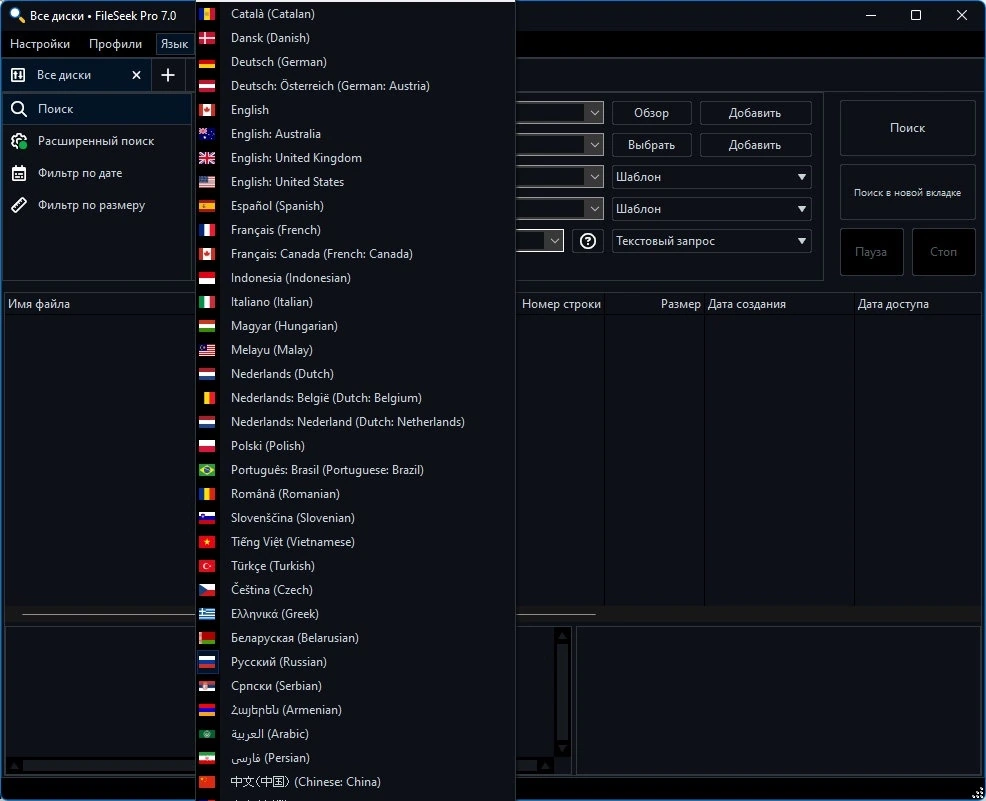Click the Vietnamese flag icon
The height and width of the screenshot is (801, 986).
(x=207, y=542)
